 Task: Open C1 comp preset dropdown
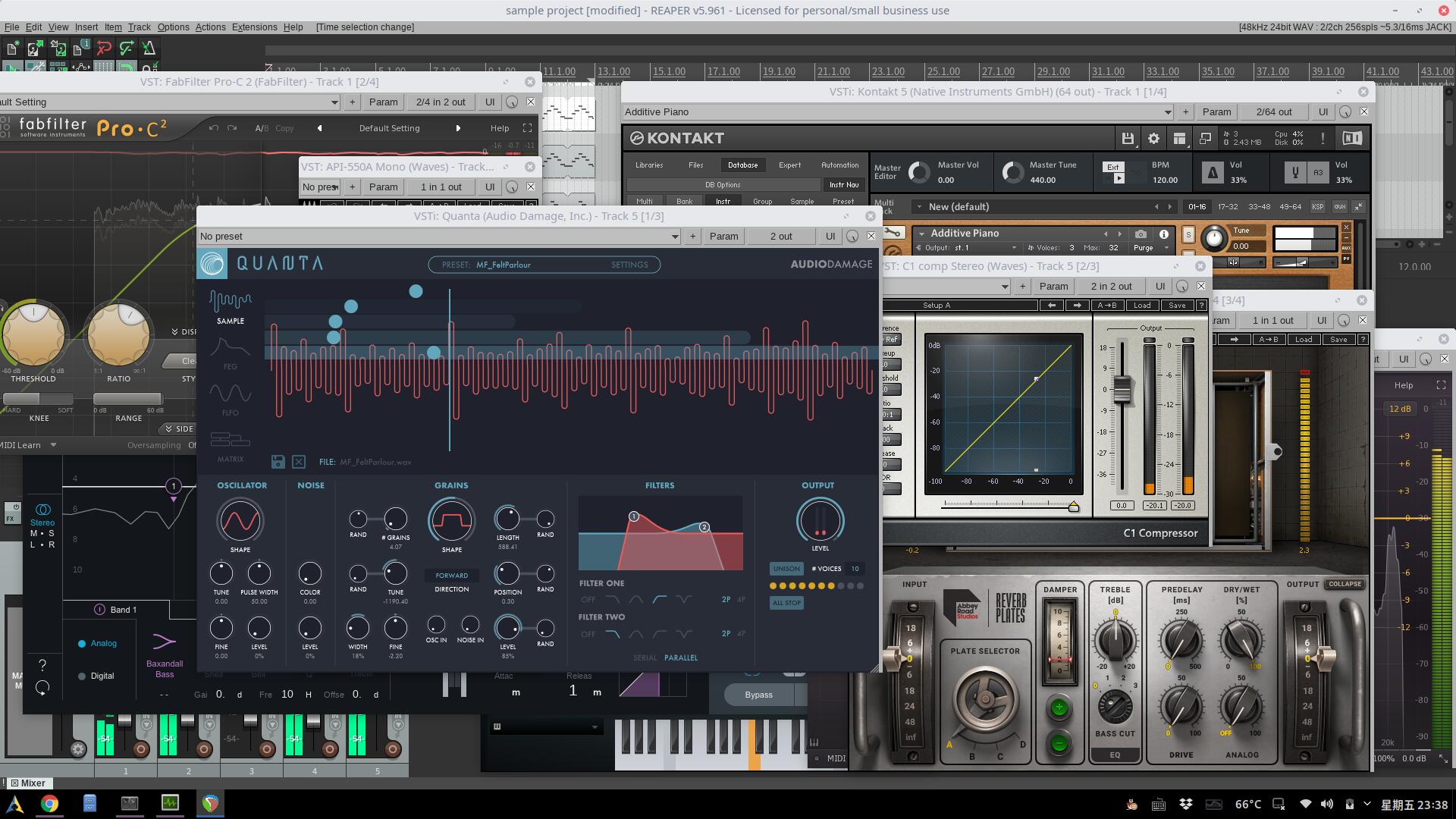pos(947,287)
